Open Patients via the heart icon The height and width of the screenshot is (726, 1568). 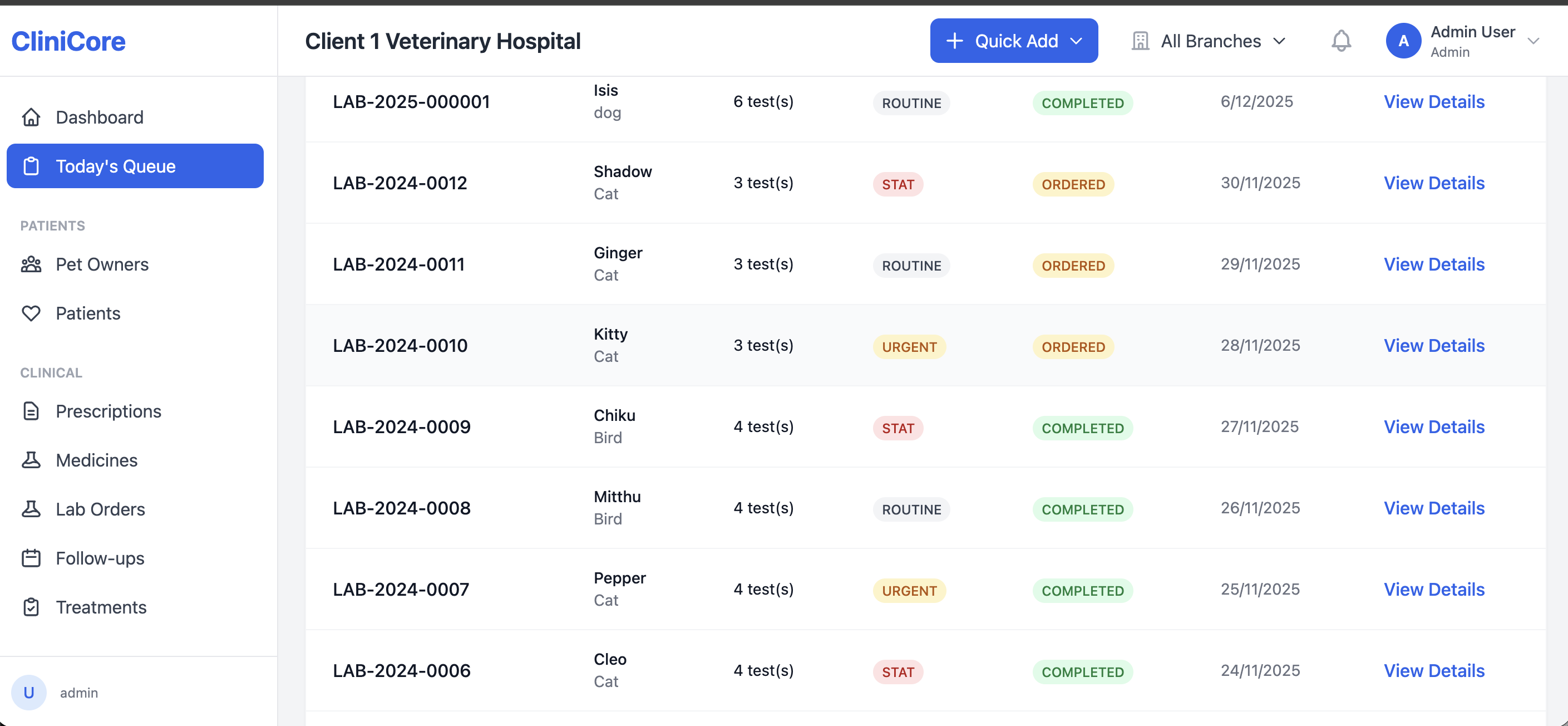click(31, 313)
